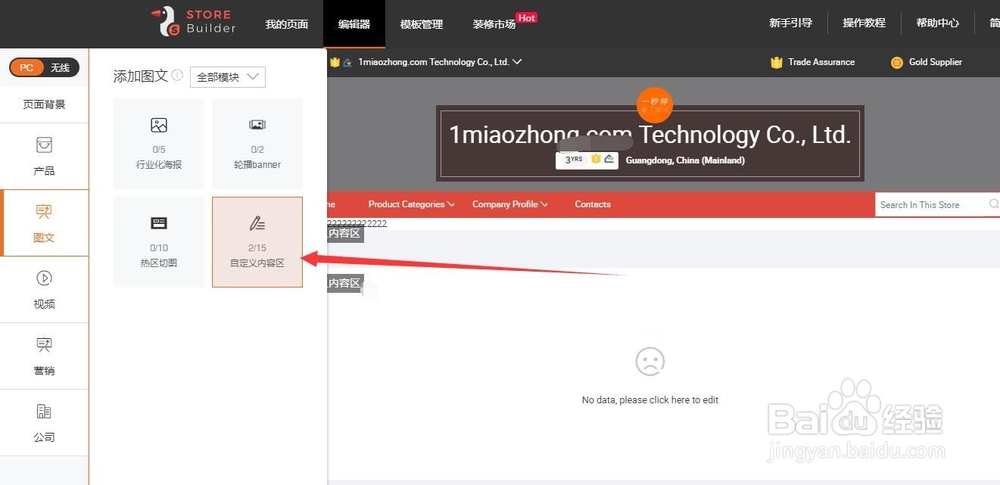Add the 轮播banner module
Viewport: 1000px width, 485px height.
coord(257,144)
